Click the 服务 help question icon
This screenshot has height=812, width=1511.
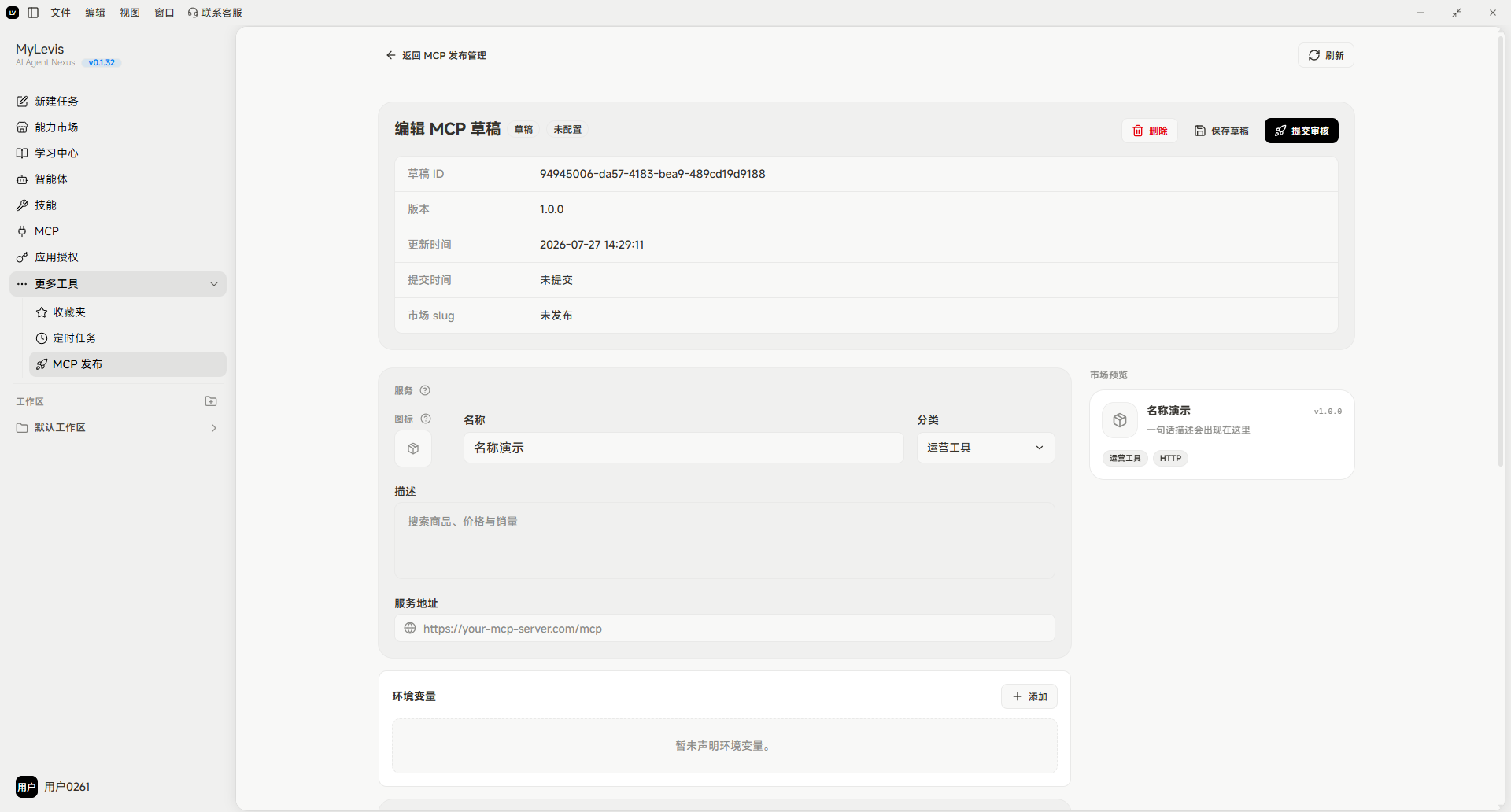(x=425, y=391)
